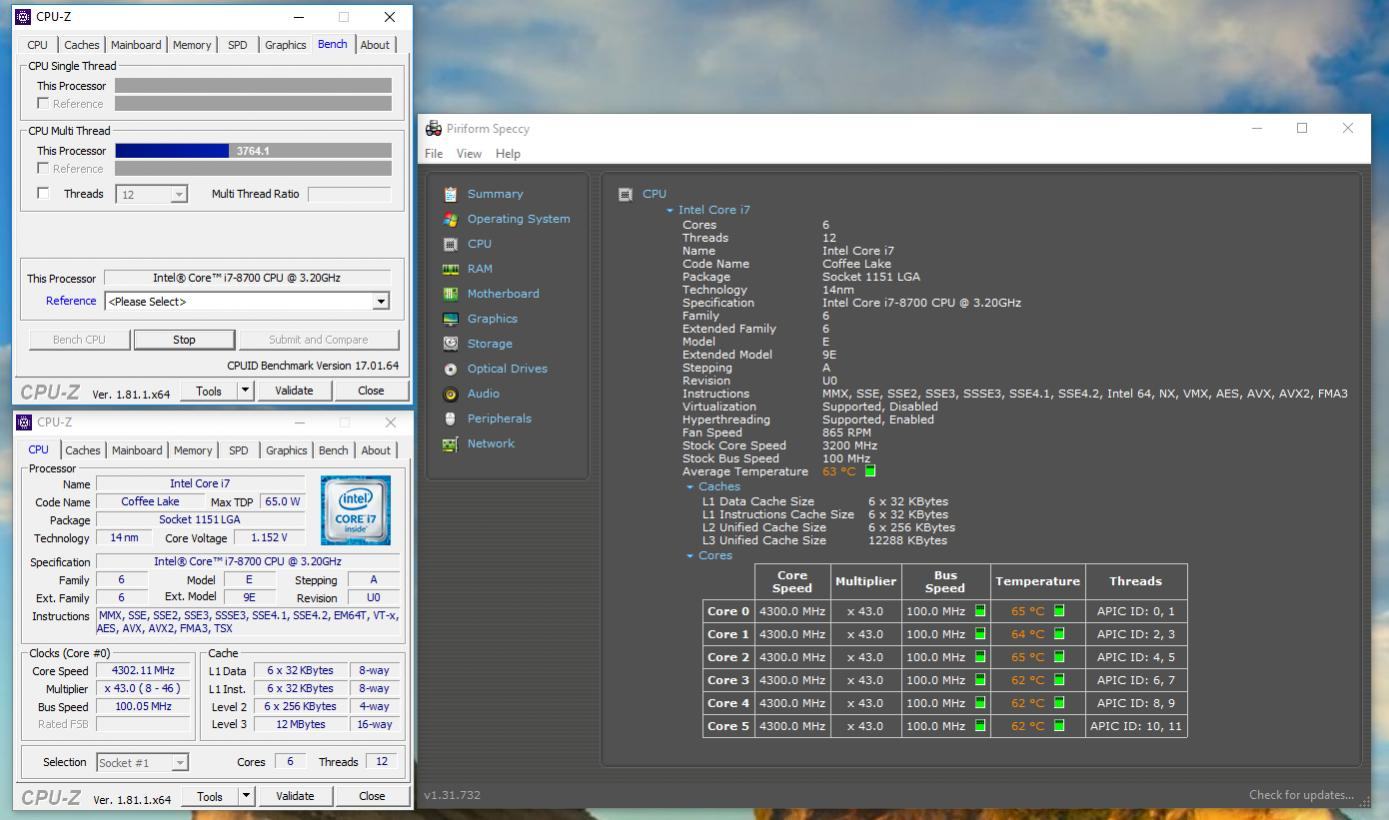Click Piriform Speccy title bar app icon
The height and width of the screenshot is (820, 1389).
tap(433, 128)
